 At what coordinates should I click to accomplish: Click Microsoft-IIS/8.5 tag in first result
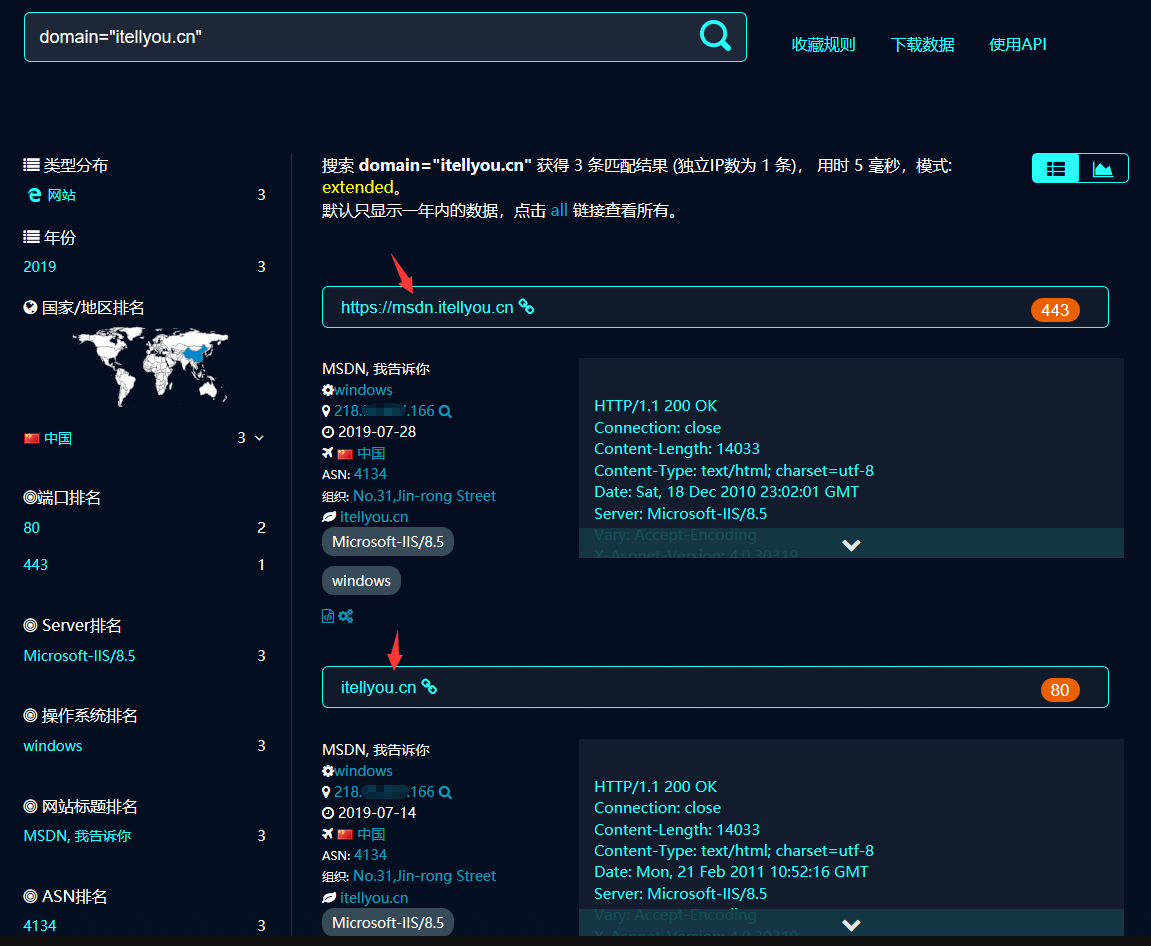point(388,542)
